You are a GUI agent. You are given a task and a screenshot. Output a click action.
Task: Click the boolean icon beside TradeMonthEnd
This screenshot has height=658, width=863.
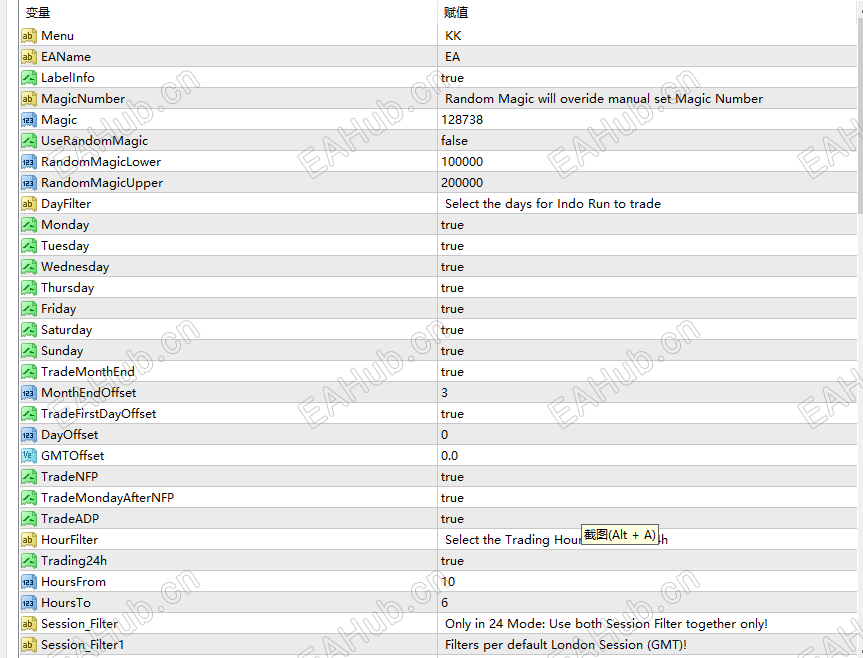pos(29,372)
